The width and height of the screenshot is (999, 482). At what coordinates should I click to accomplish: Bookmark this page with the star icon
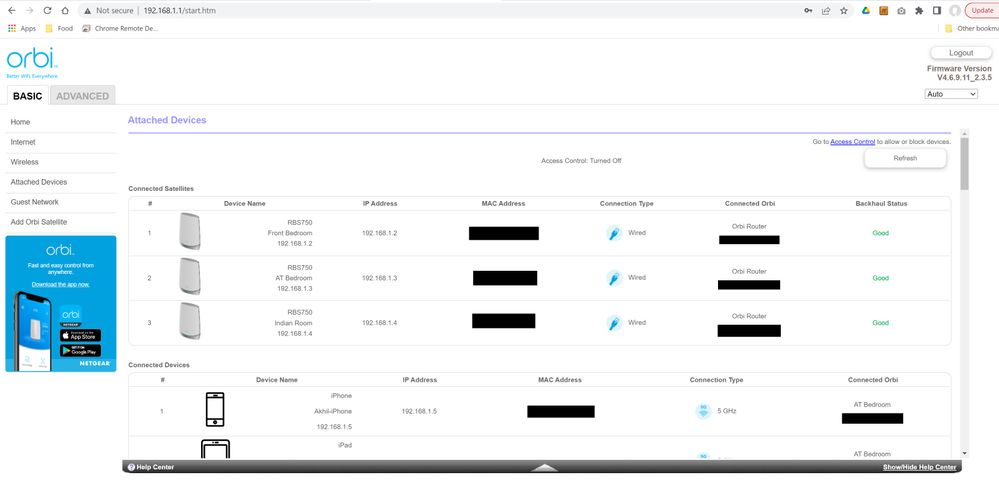[844, 10]
